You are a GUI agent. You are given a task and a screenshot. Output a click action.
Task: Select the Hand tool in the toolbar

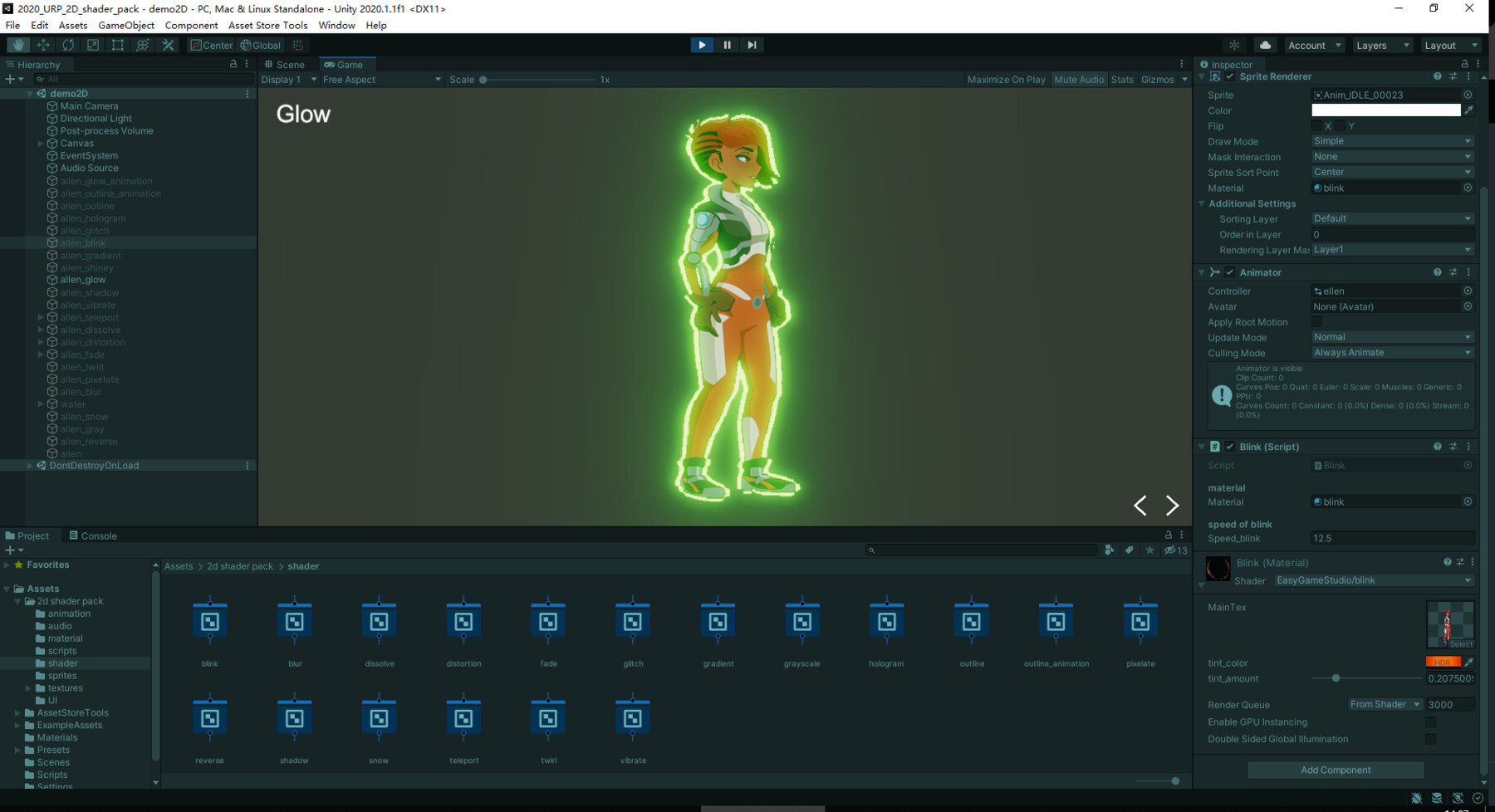[17, 45]
